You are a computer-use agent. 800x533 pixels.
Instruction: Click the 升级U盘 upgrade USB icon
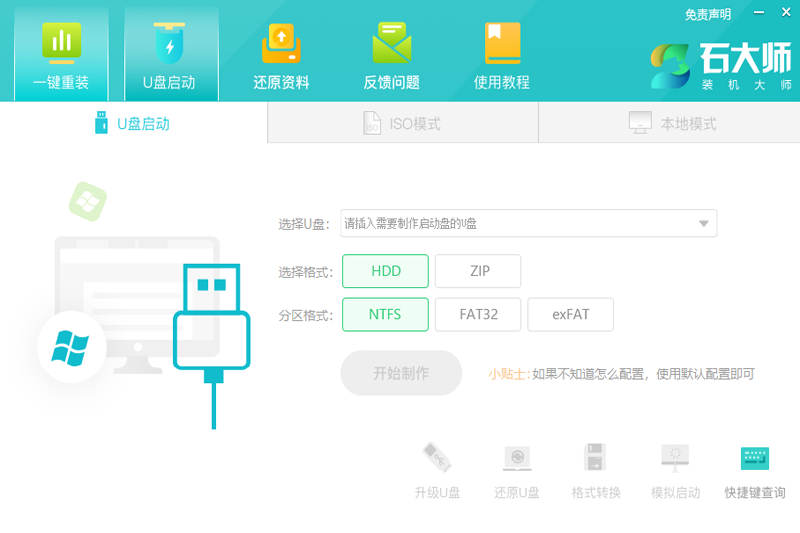coord(437,459)
